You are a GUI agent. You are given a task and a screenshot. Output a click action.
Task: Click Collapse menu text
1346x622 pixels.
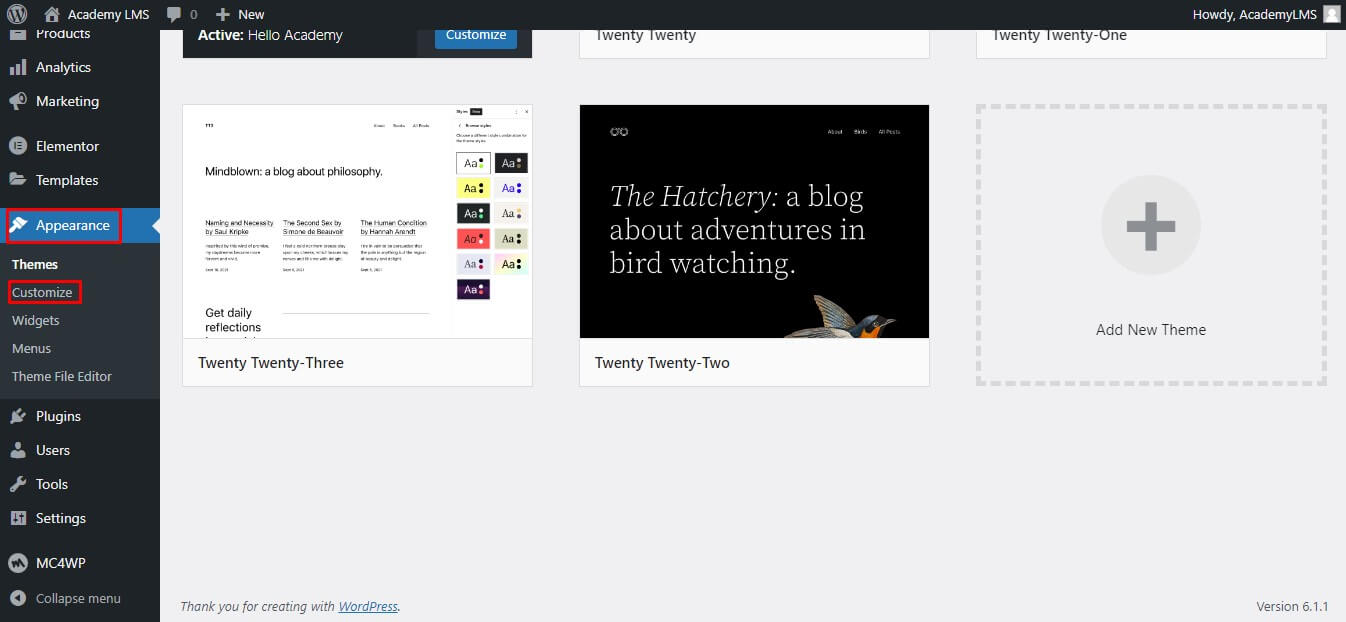point(78,598)
